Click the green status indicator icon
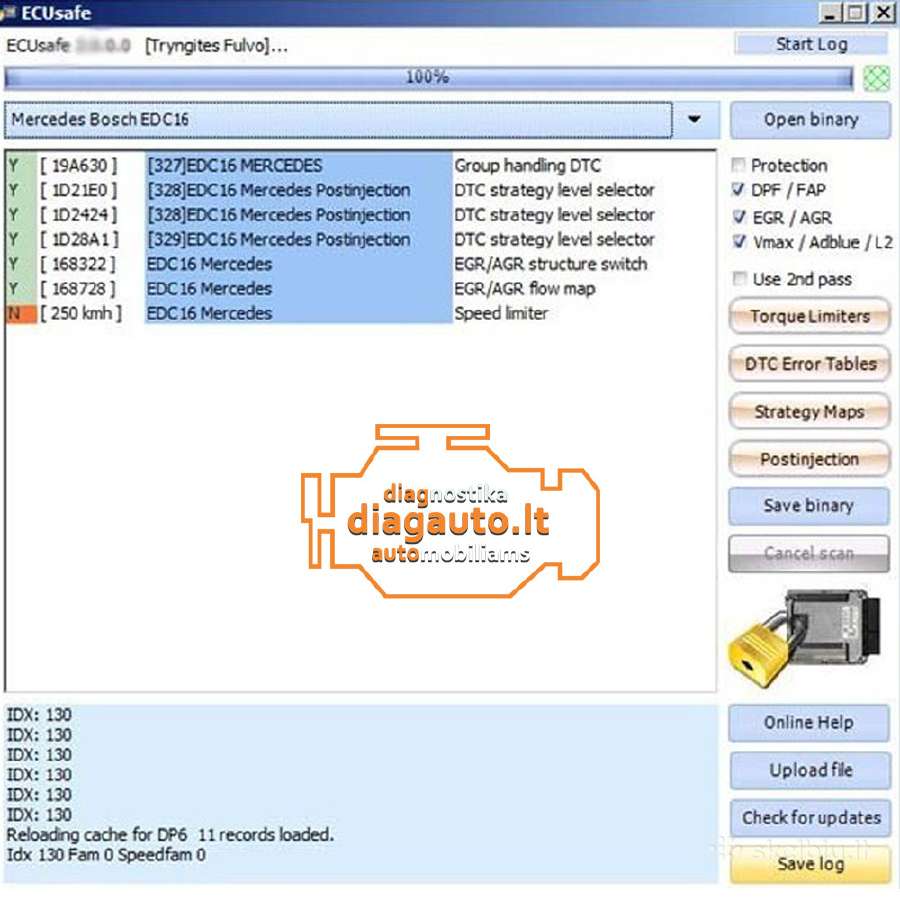The height and width of the screenshot is (900, 900). coord(876,78)
